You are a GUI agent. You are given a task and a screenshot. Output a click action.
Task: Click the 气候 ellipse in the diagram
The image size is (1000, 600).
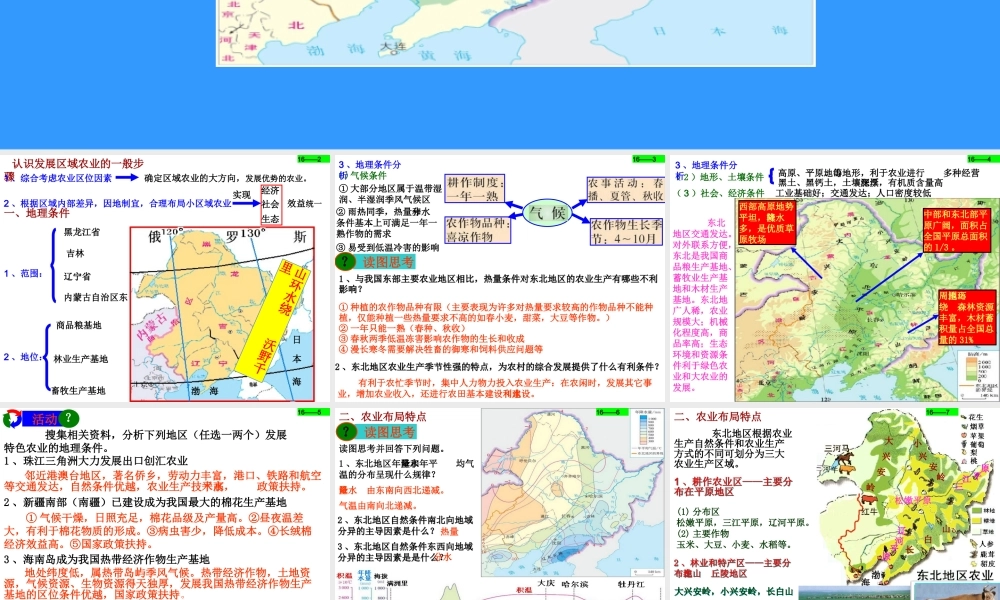click(547, 212)
